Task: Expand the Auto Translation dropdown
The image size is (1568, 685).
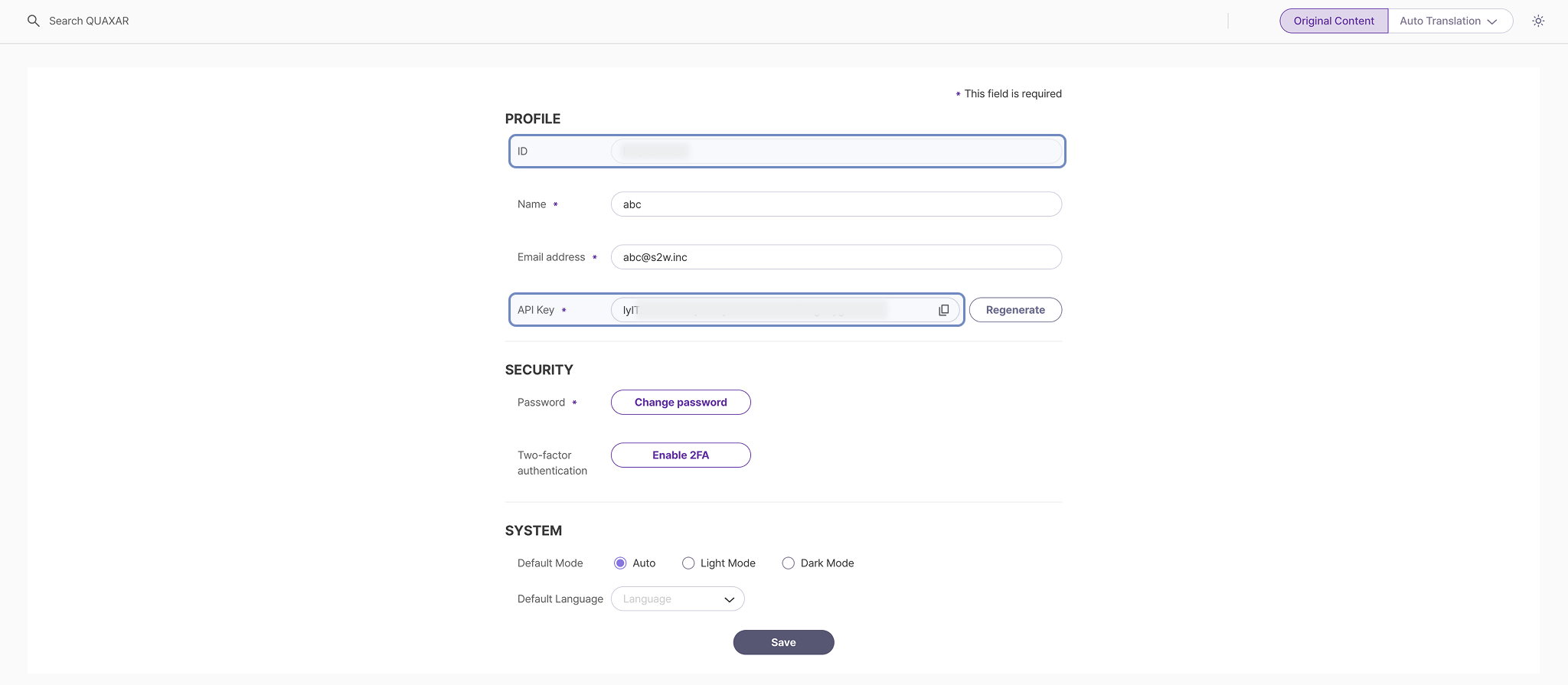Action: pos(1449,21)
